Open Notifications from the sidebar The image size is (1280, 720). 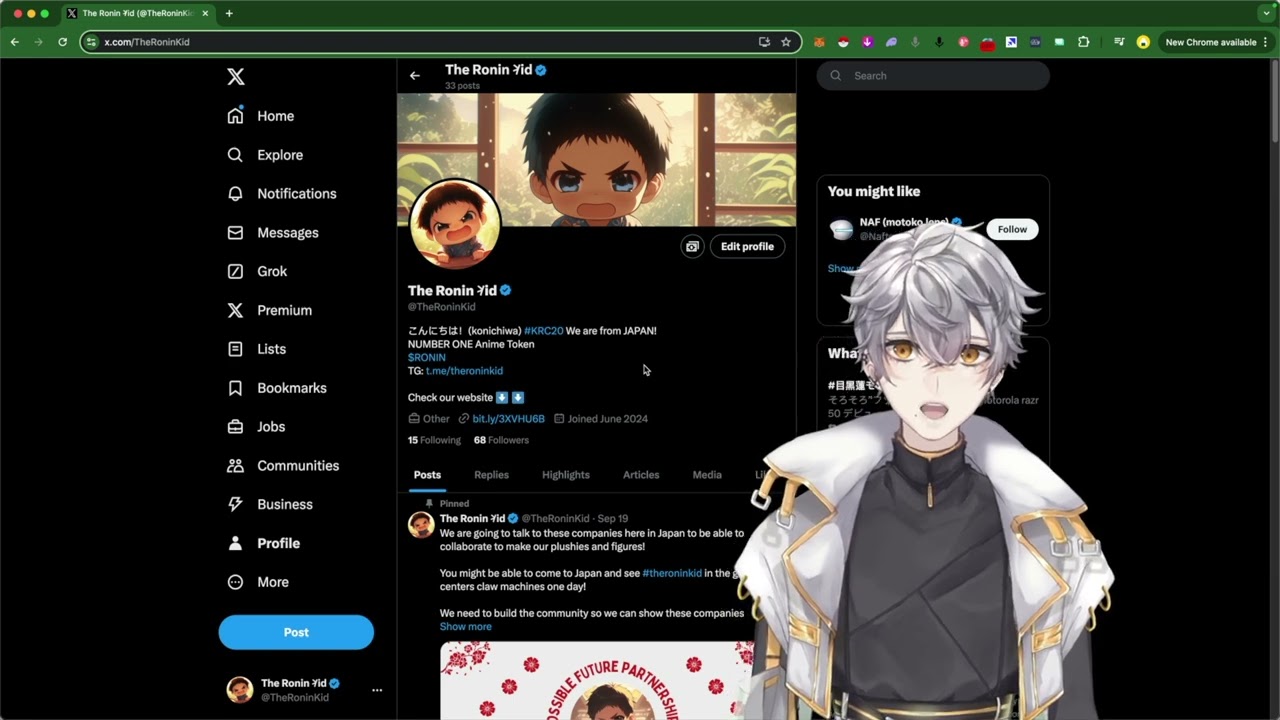click(281, 194)
